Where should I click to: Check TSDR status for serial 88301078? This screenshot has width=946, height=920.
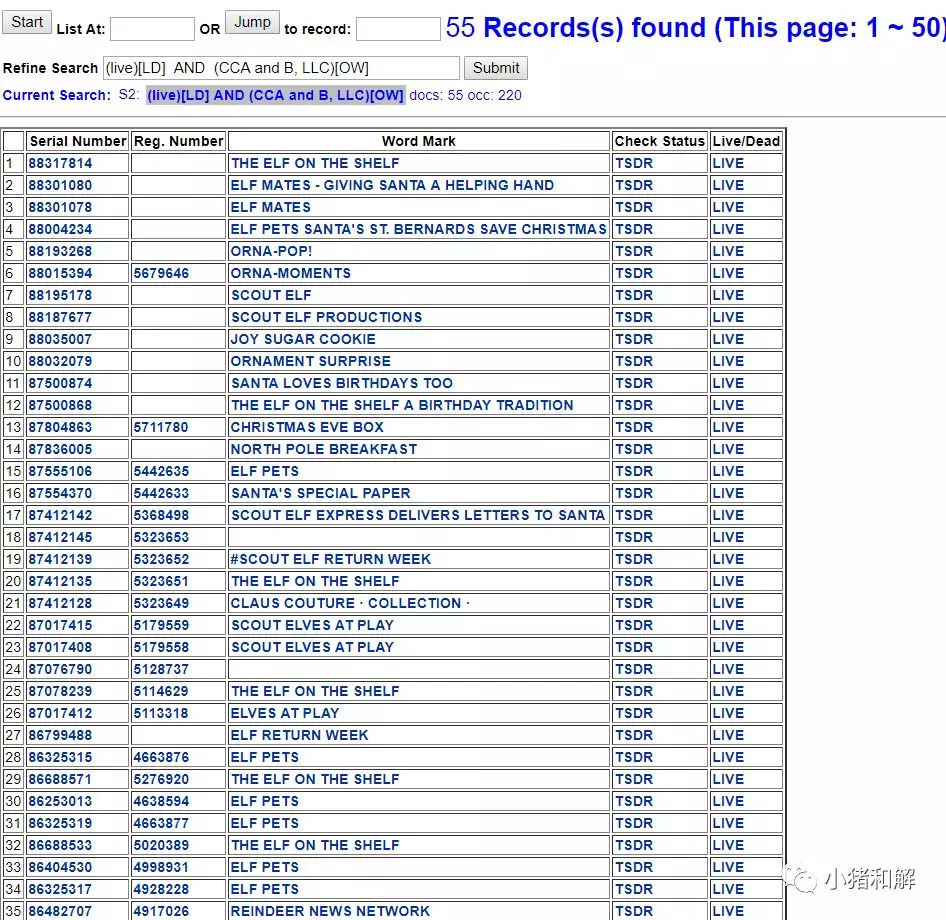(x=633, y=207)
